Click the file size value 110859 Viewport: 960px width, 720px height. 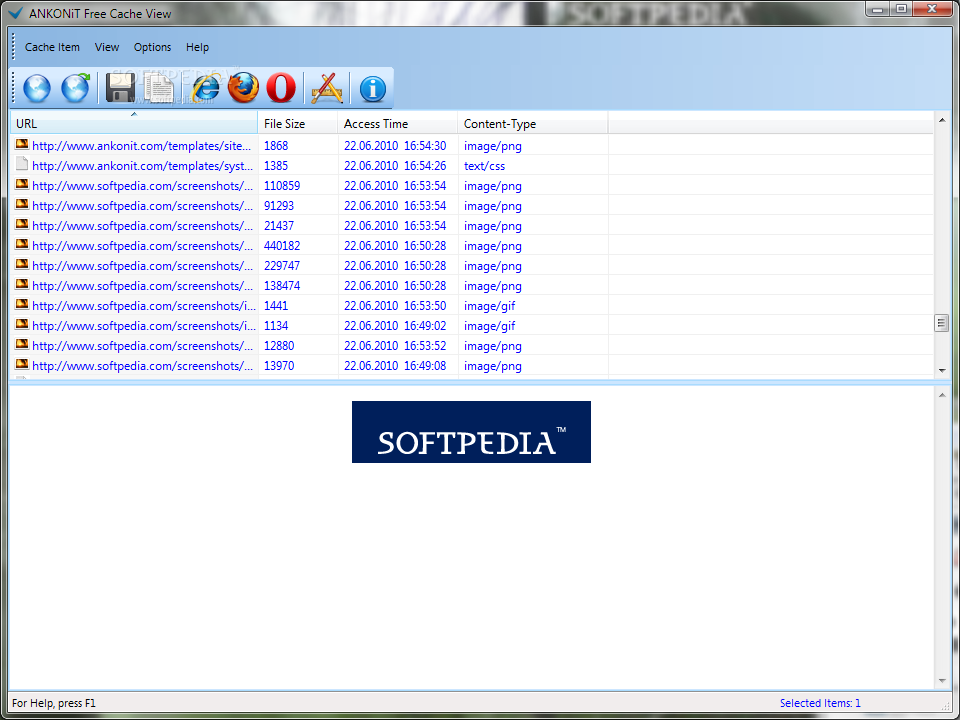pos(282,186)
